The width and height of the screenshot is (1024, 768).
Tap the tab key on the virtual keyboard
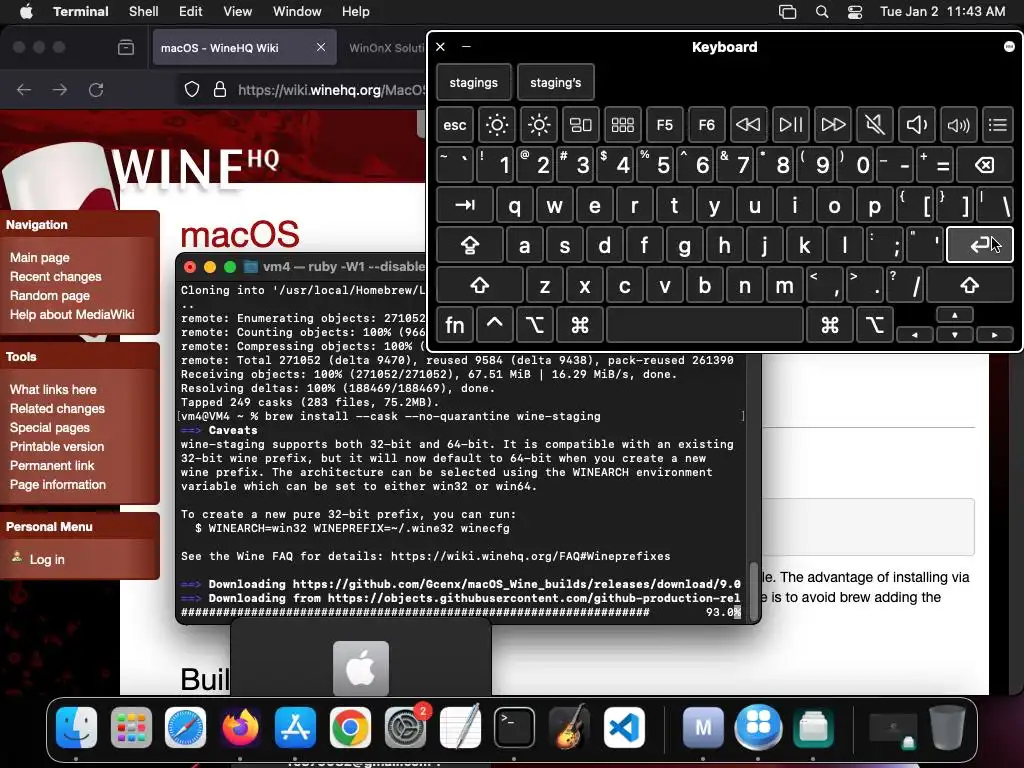pyautogui.click(x=464, y=205)
